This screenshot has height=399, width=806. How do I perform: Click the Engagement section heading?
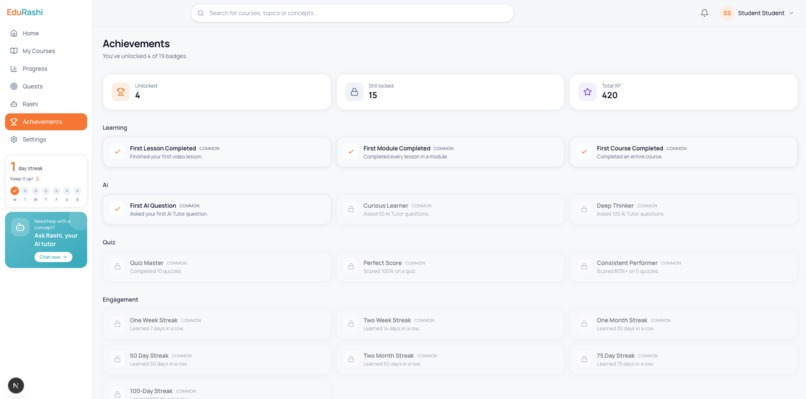(x=120, y=299)
